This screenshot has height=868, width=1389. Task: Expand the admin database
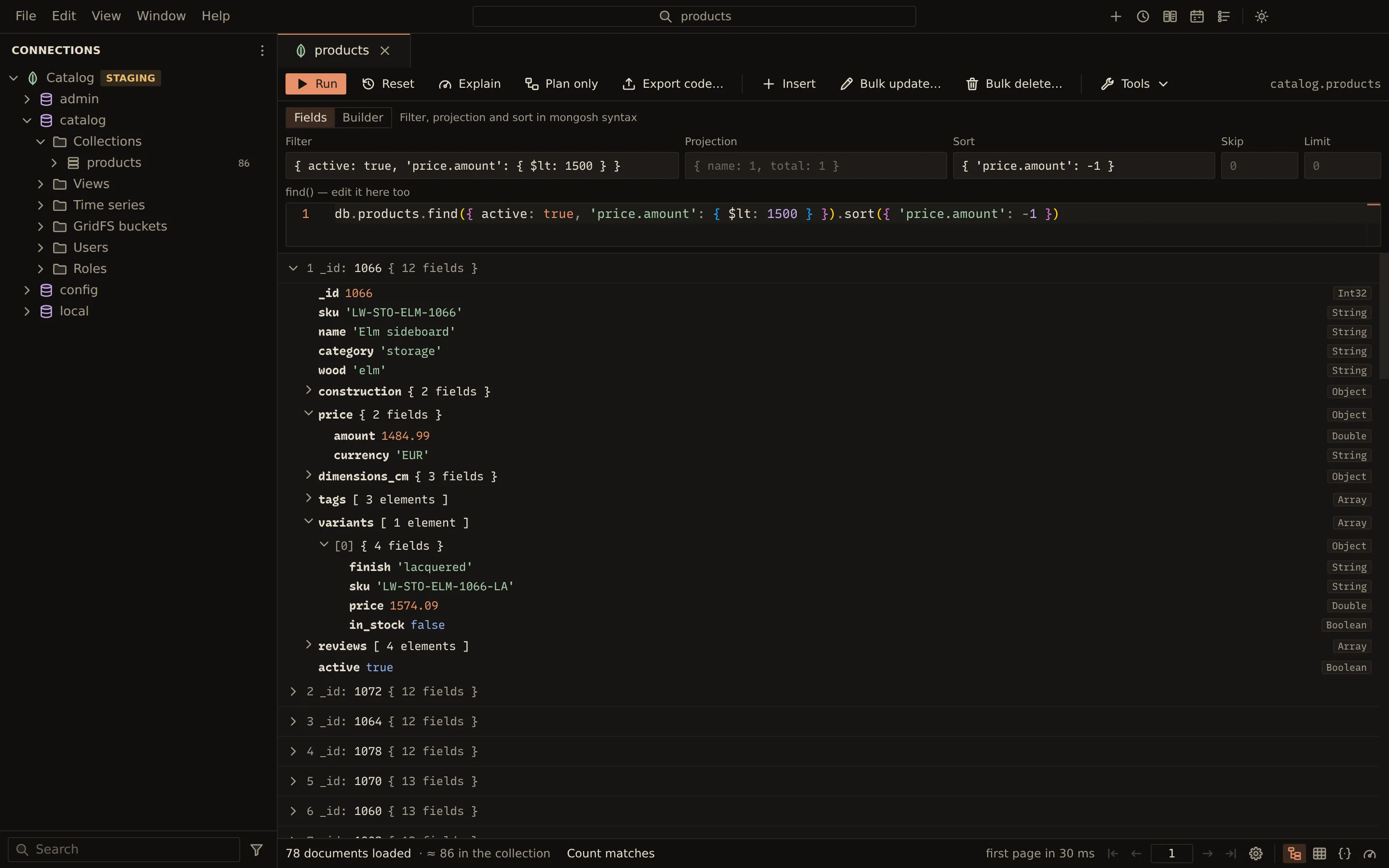pyautogui.click(x=27, y=99)
